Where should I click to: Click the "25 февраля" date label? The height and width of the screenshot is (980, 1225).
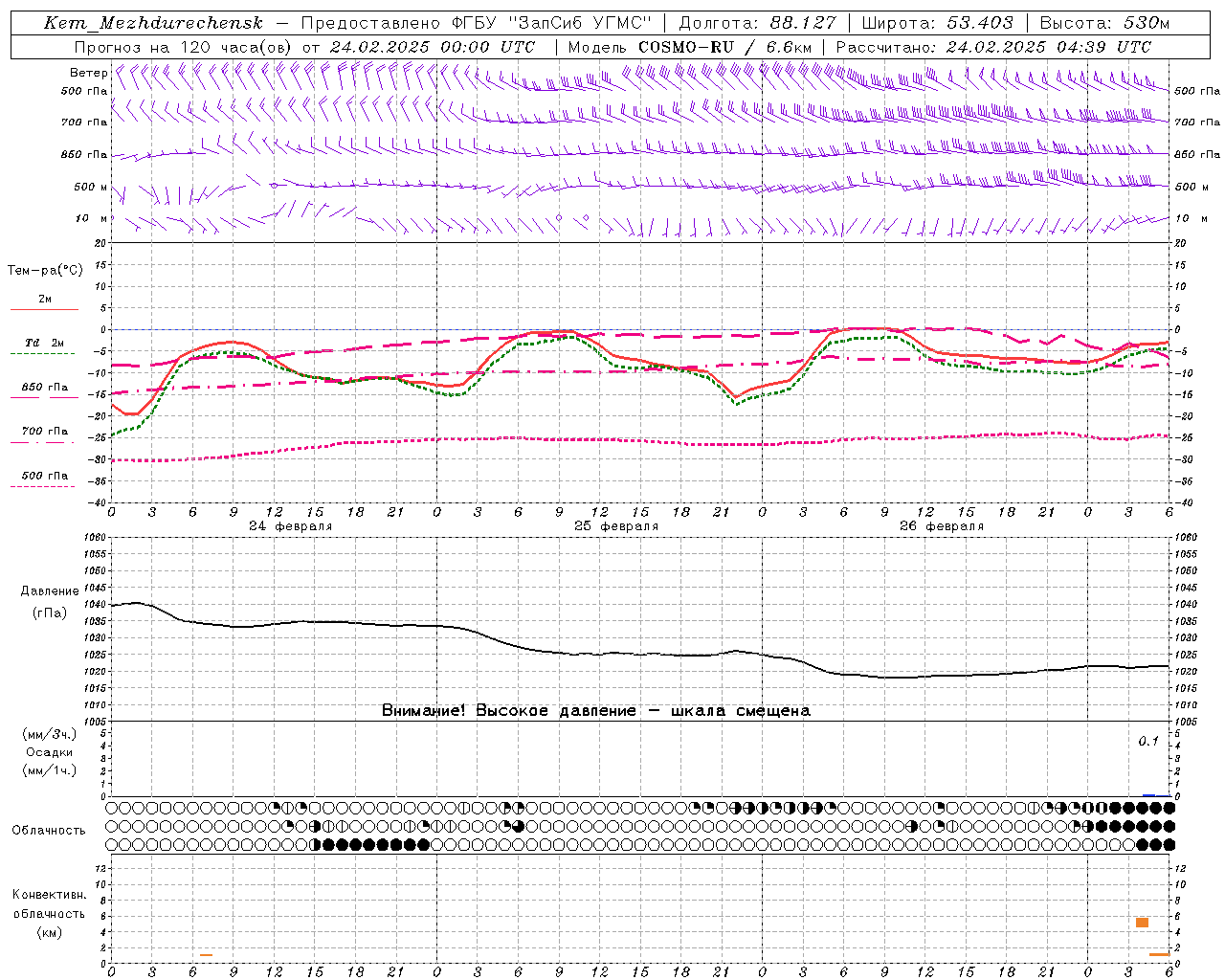point(616,526)
